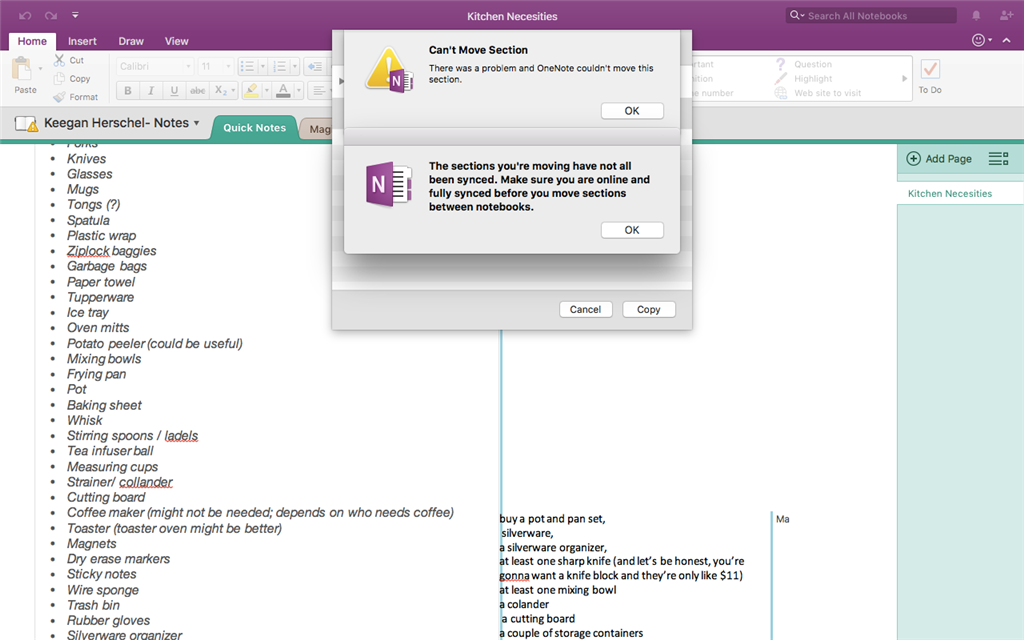Click the Copy icon in ribbon
Screen dimensions: 1024x640
(x=59, y=78)
